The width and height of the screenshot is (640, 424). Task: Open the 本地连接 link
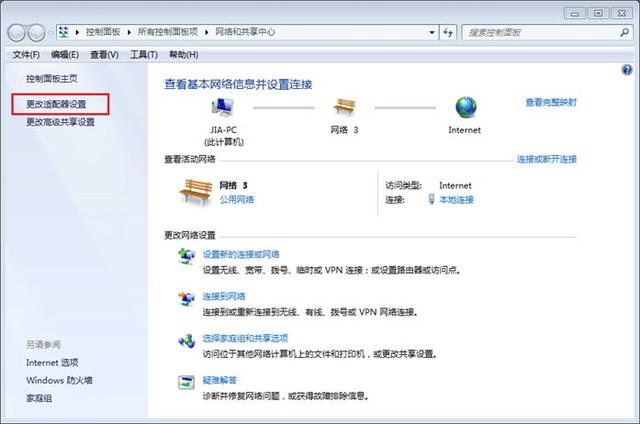(x=456, y=200)
